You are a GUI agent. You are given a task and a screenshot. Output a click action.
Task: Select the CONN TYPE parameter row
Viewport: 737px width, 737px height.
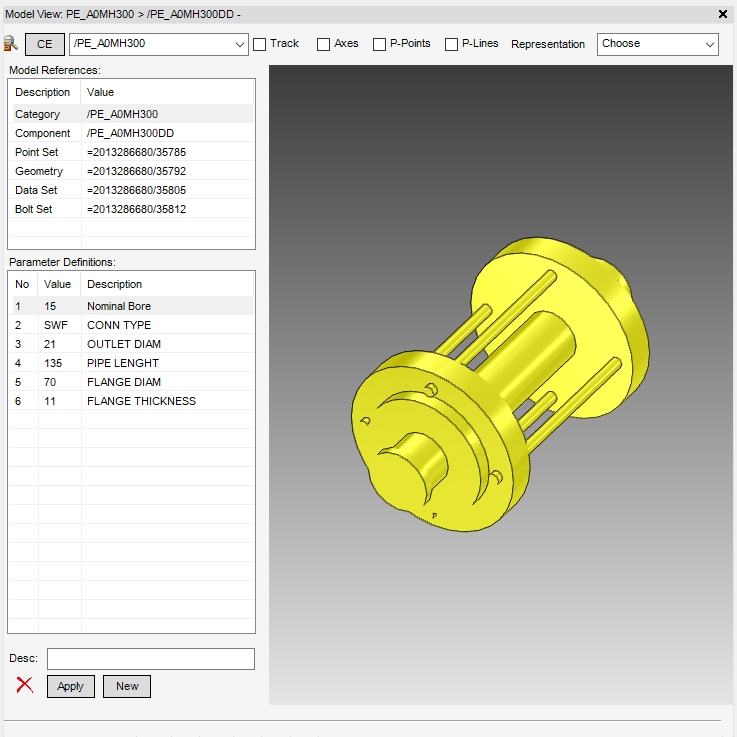tap(130, 325)
